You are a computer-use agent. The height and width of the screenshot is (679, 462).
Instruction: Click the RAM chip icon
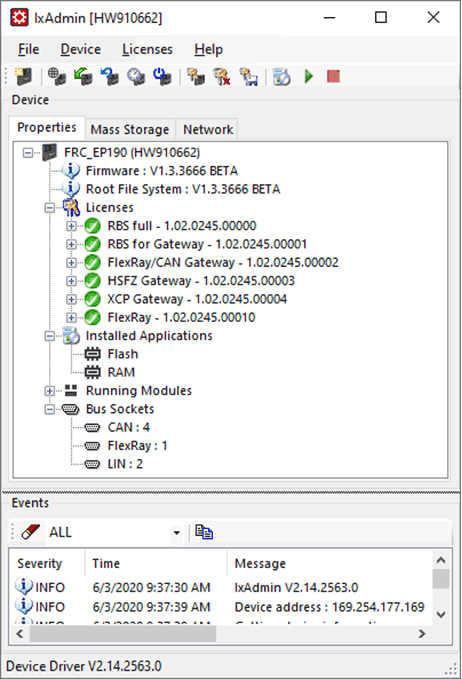(92, 372)
